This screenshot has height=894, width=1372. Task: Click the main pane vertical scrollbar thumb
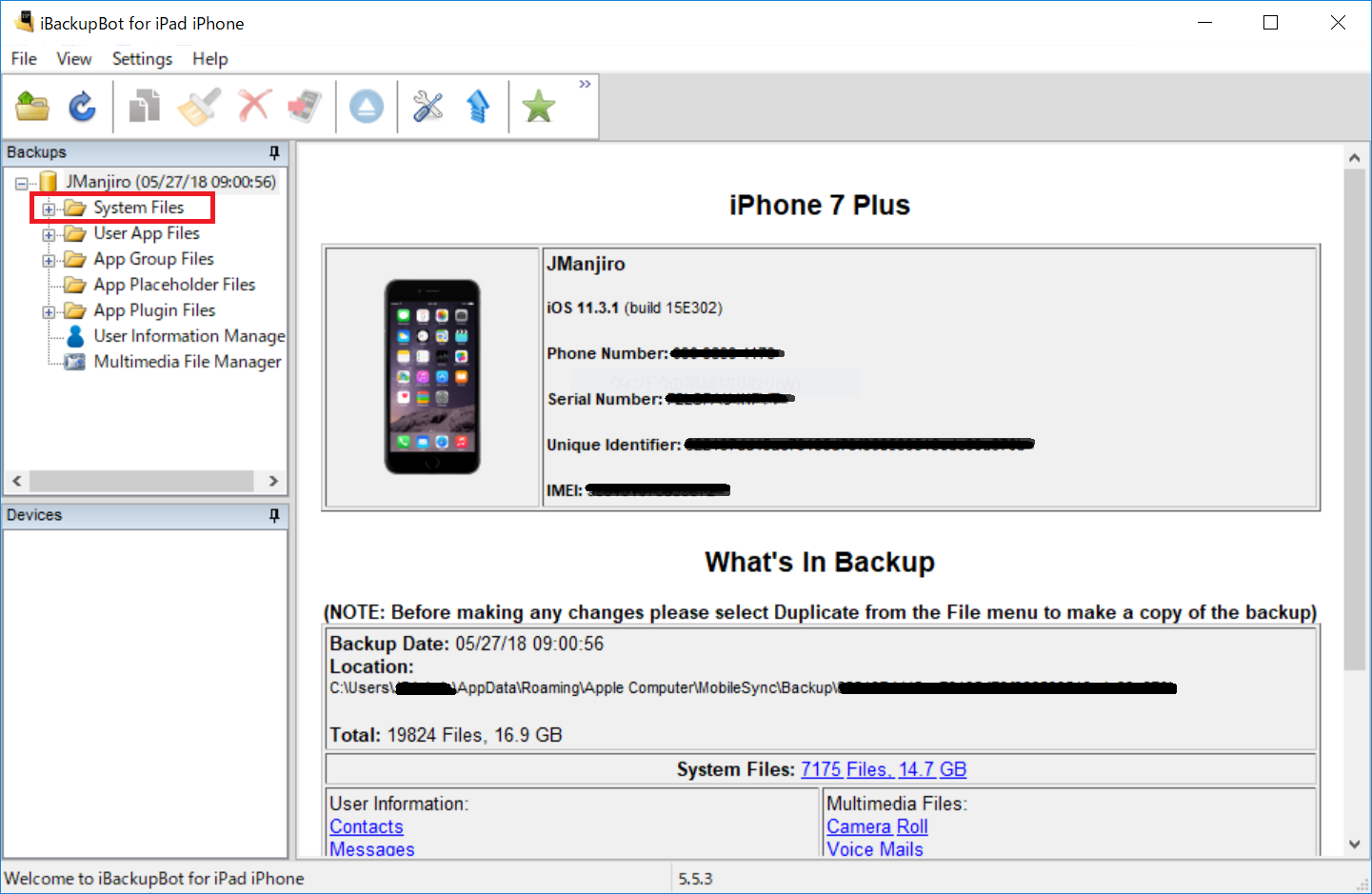click(x=1354, y=420)
